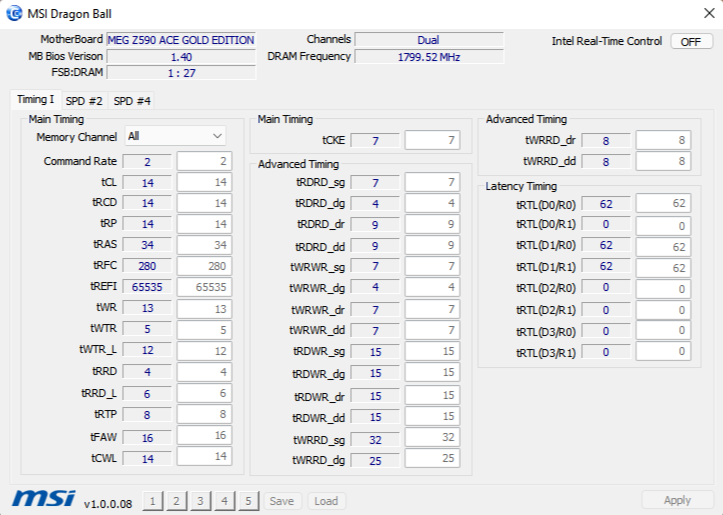The width and height of the screenshot is (723, 515).
Task: Edit the tREFI input field
Action: (x=204, y=287)
